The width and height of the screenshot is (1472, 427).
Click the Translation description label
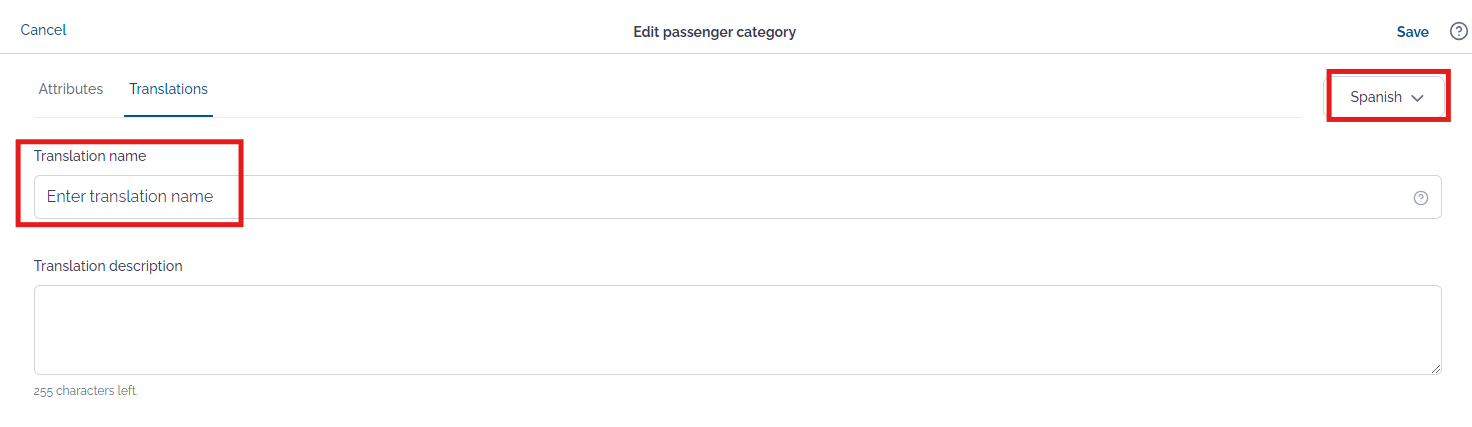point(108,266)
